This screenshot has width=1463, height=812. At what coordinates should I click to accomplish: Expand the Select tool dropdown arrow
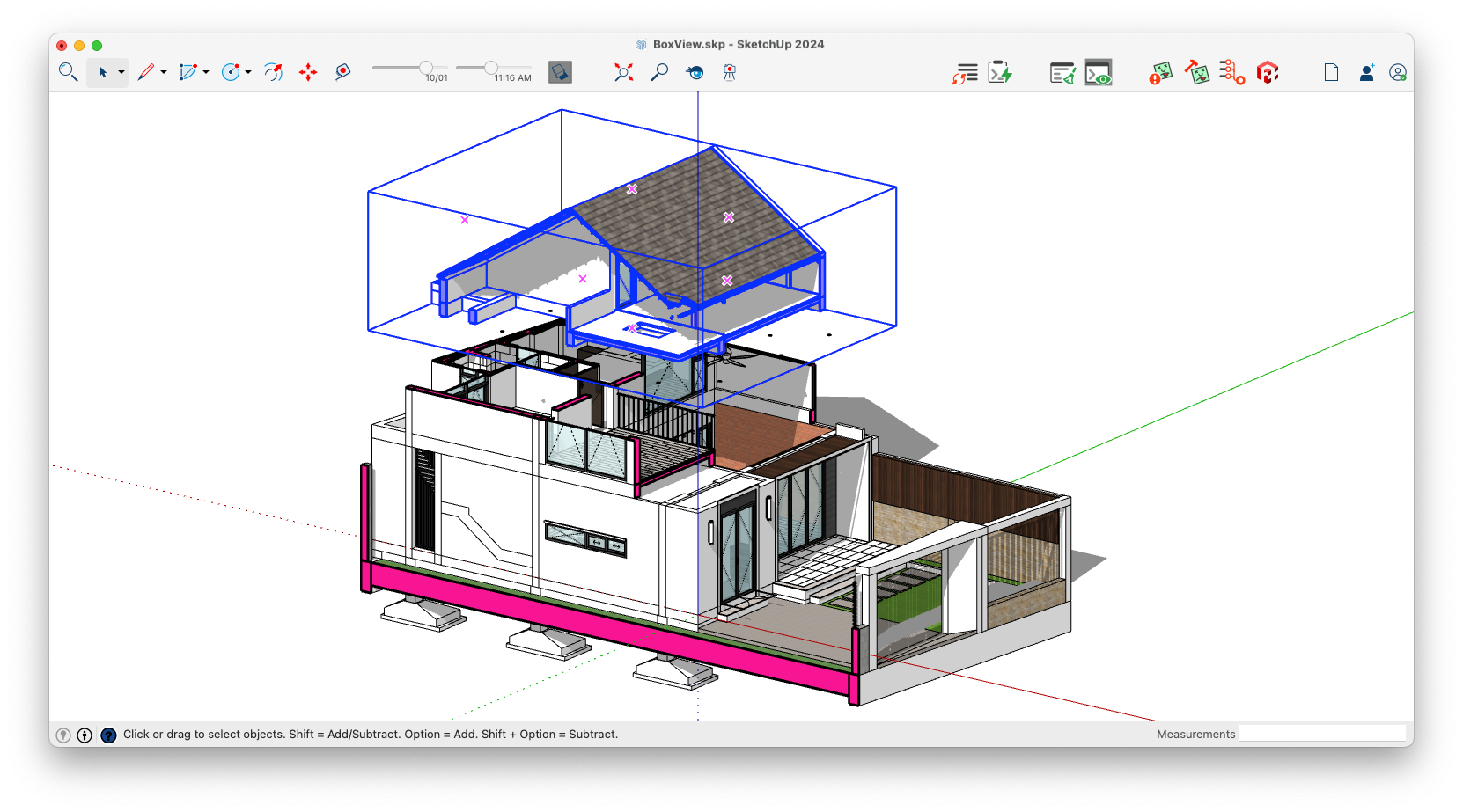(121, 72)
